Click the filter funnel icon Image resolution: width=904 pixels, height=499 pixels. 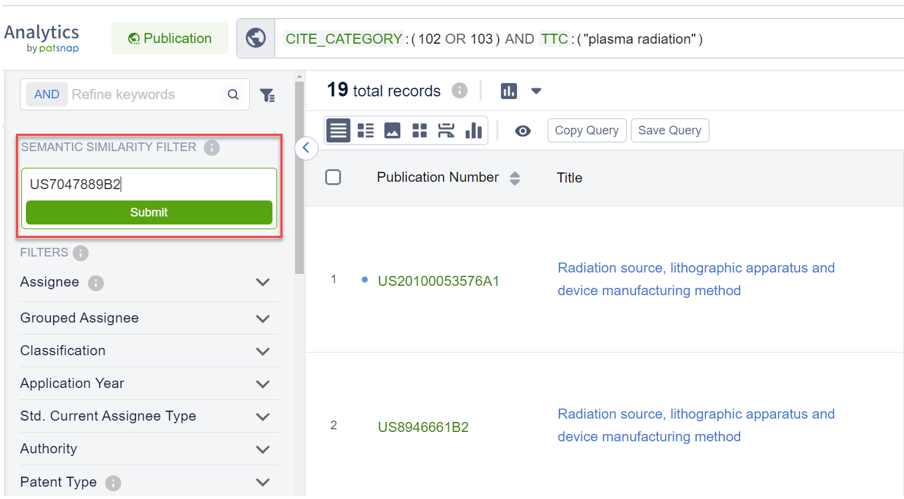[x=267, y=95]
